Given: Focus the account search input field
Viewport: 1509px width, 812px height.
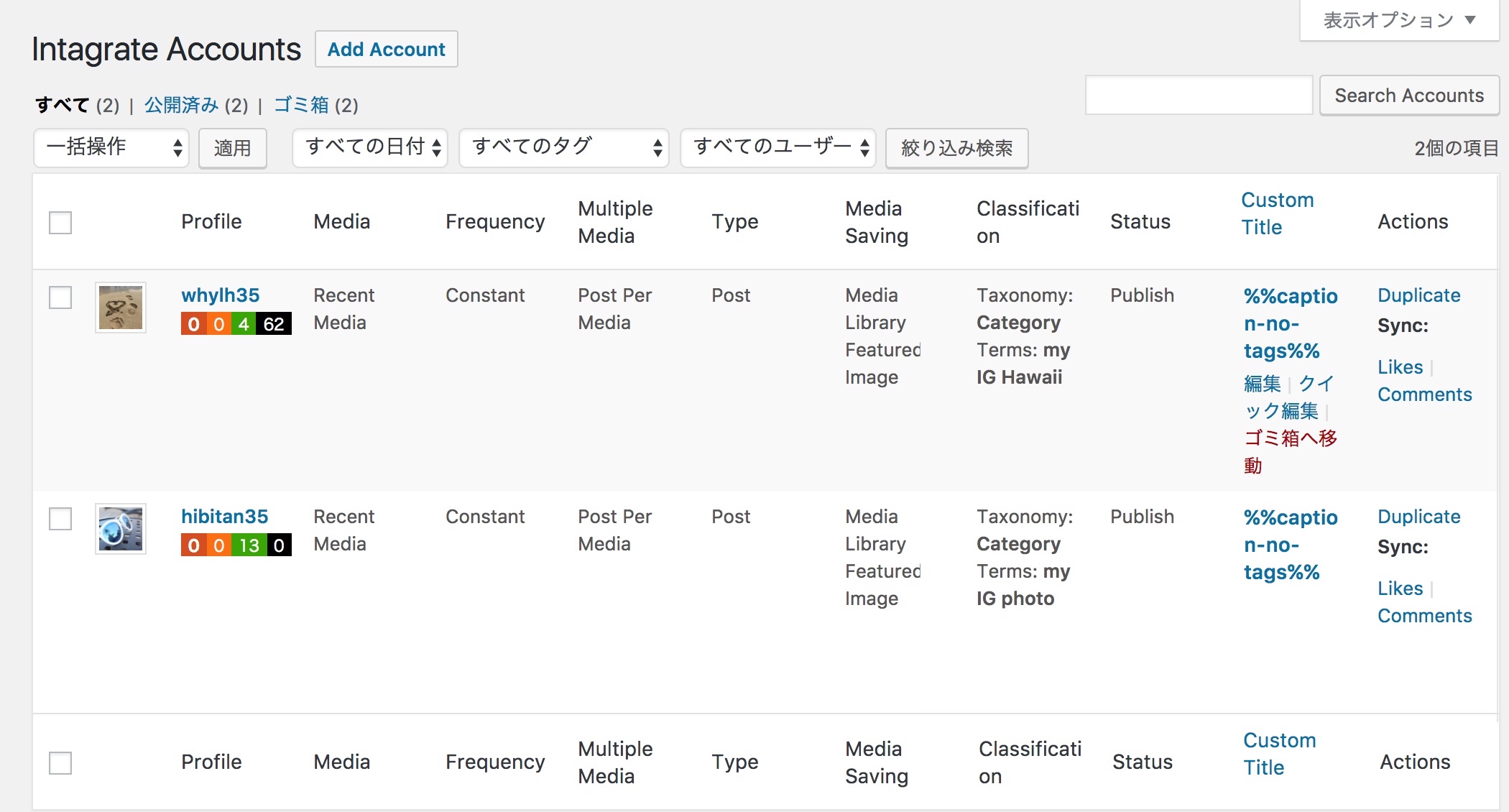Looking at the screenshot, I should click(x=1199, y=96).
